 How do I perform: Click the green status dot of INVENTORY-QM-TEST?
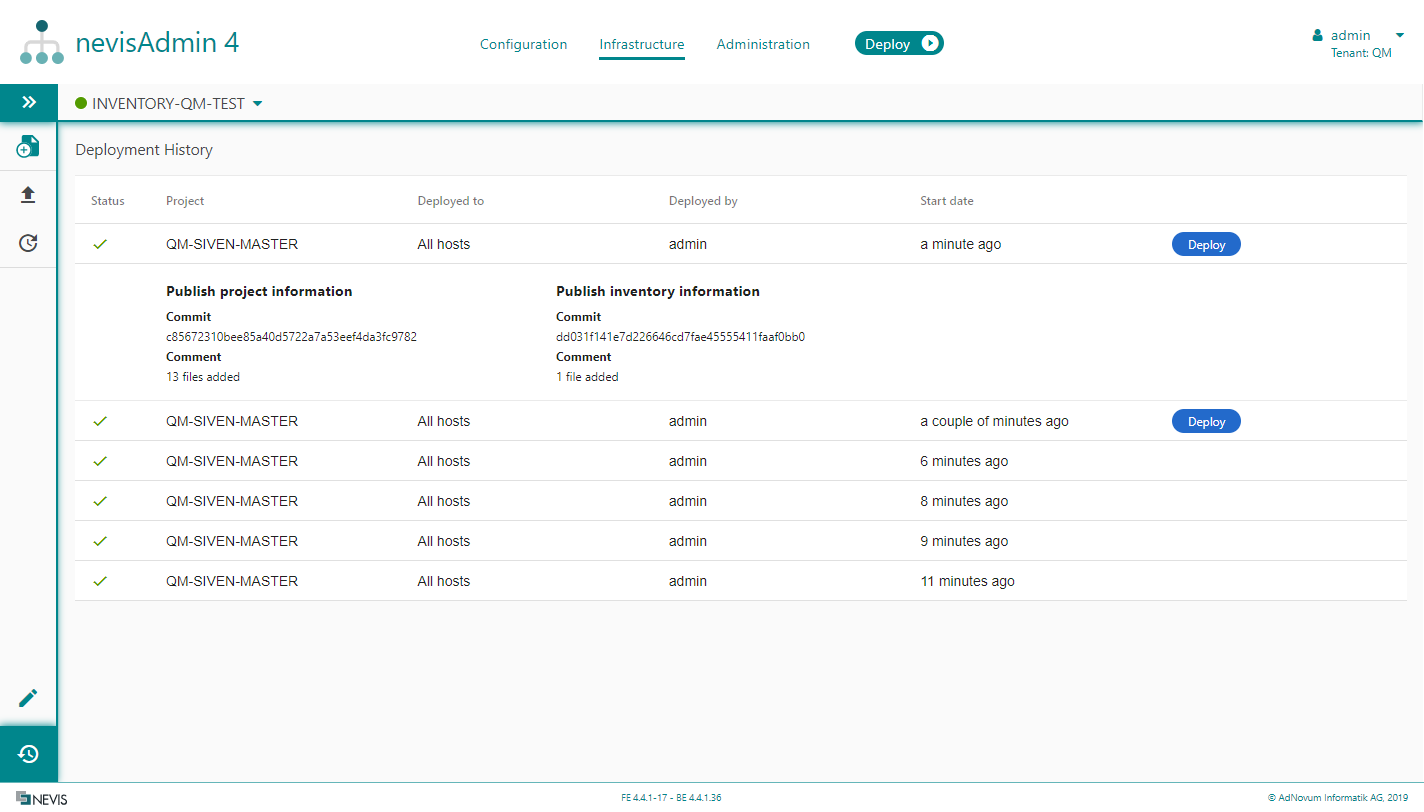click(81, 103)
